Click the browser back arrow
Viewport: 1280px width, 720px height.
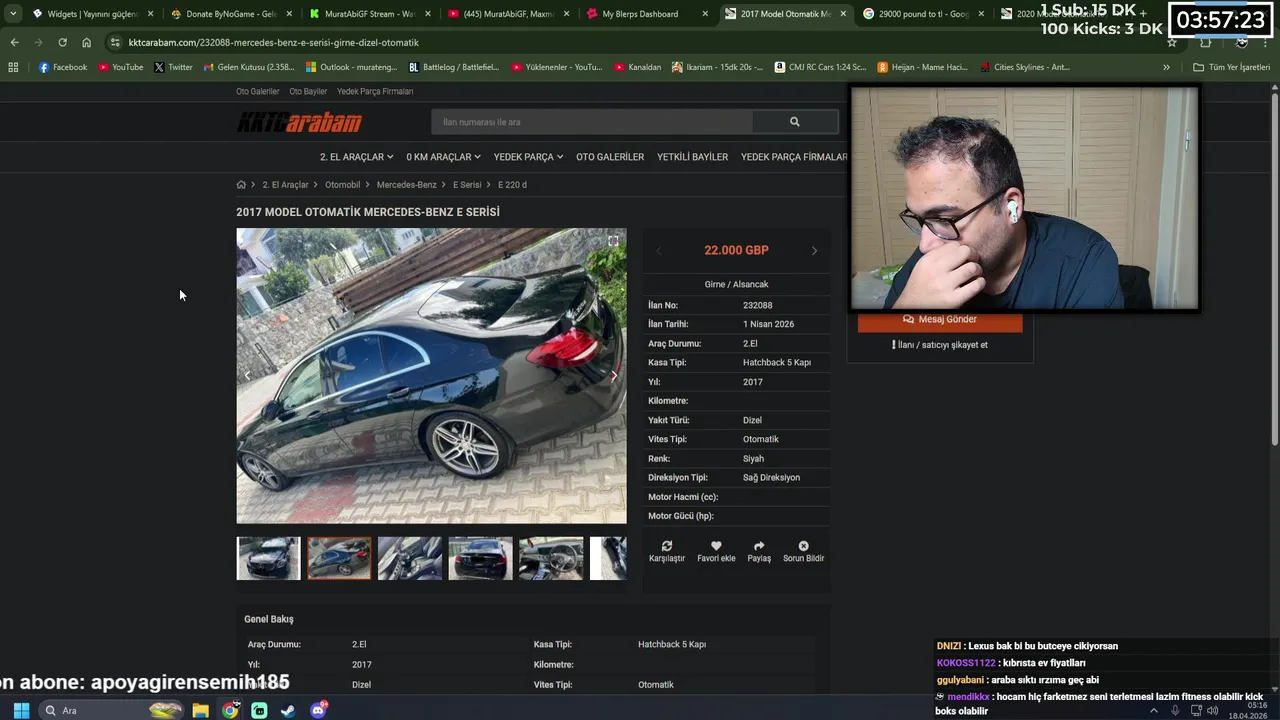point(14,42)
